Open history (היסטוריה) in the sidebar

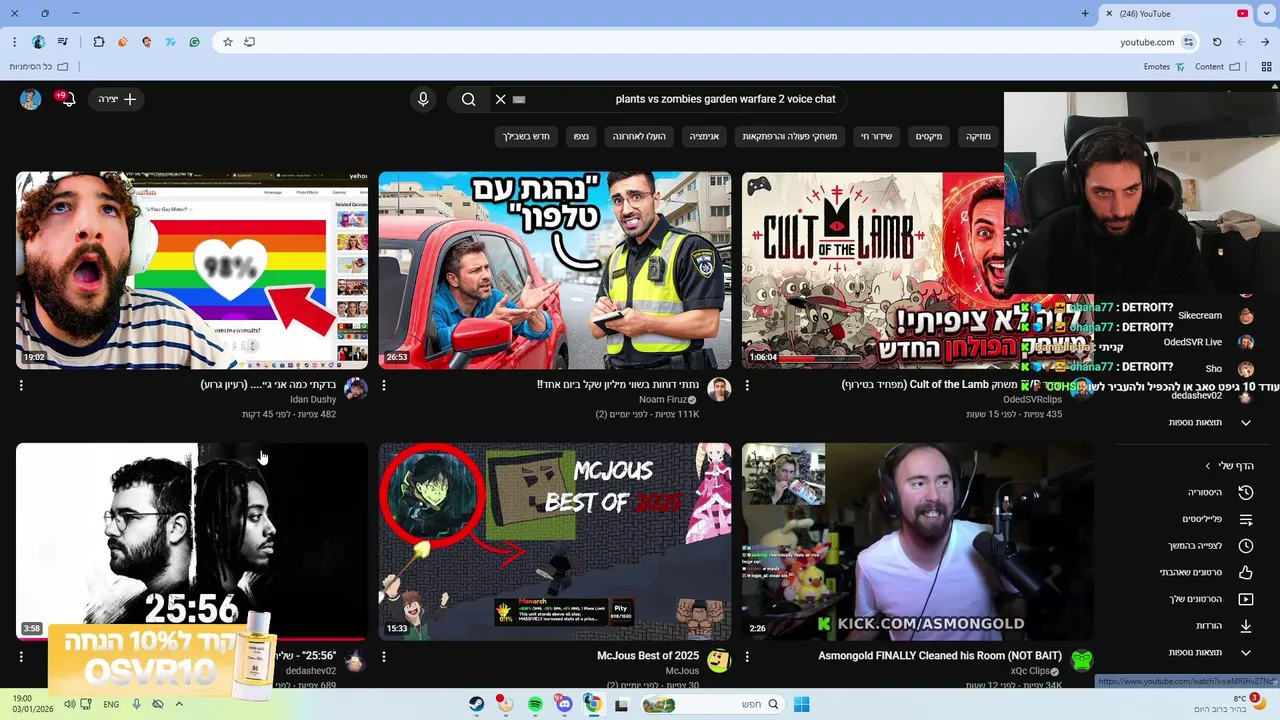(1218, 493)
